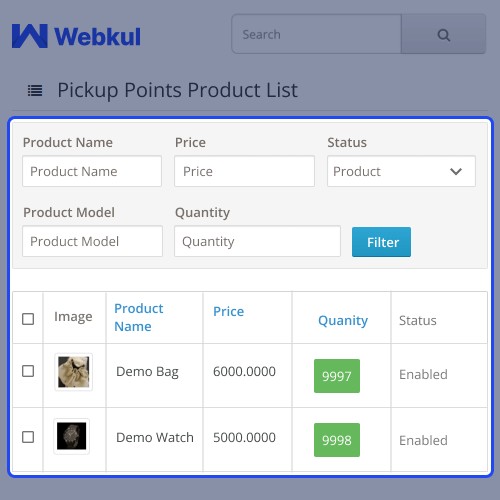500x500 pixels.
Task: Click the green 9997 quantity badge
Action: [x=337, y=376]
